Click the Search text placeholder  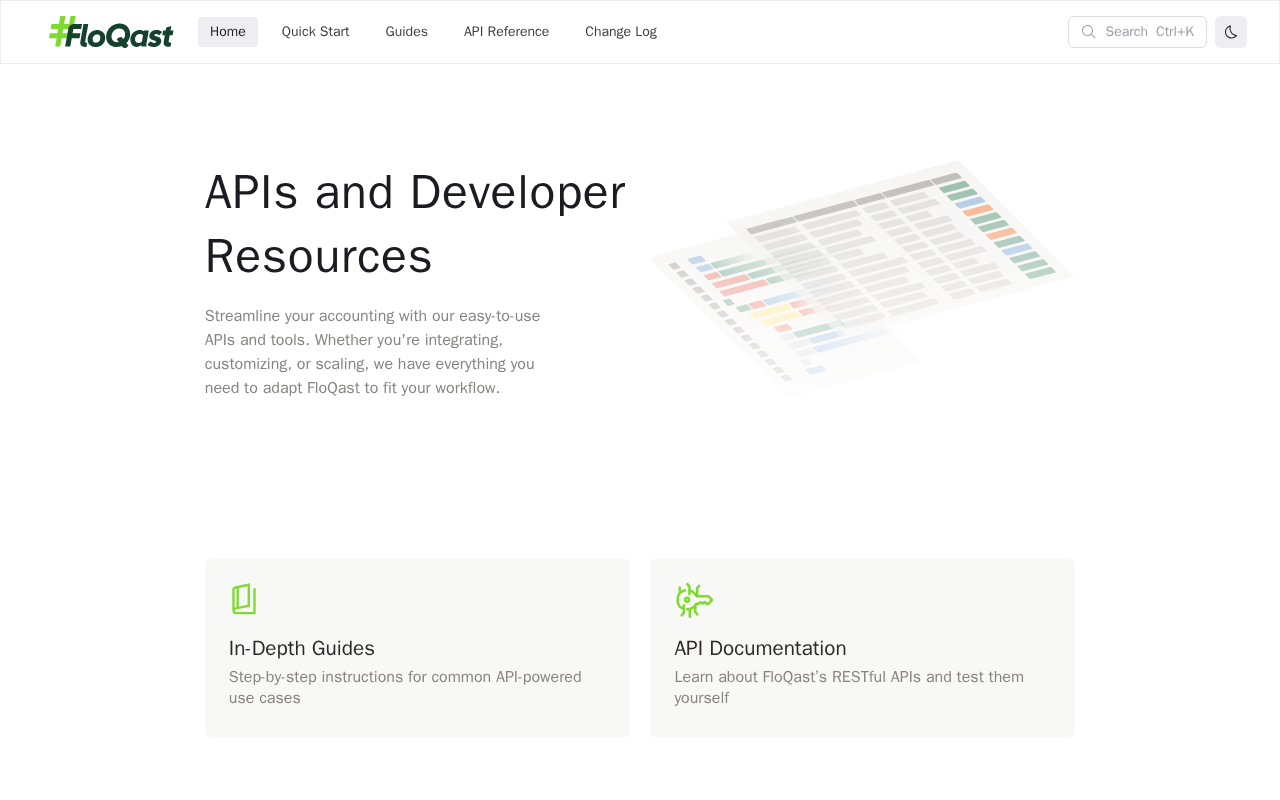1126,32
